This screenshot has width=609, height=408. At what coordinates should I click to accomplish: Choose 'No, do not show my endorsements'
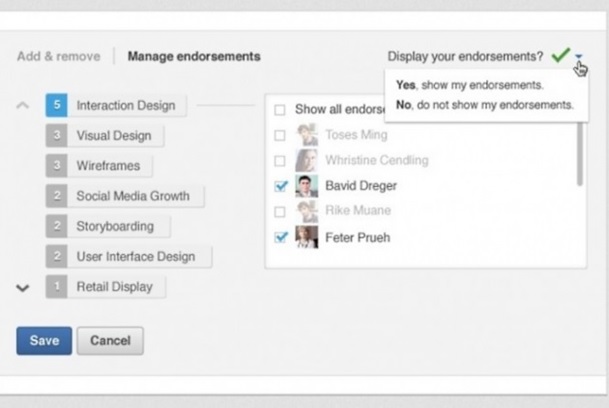click(484, 104)
